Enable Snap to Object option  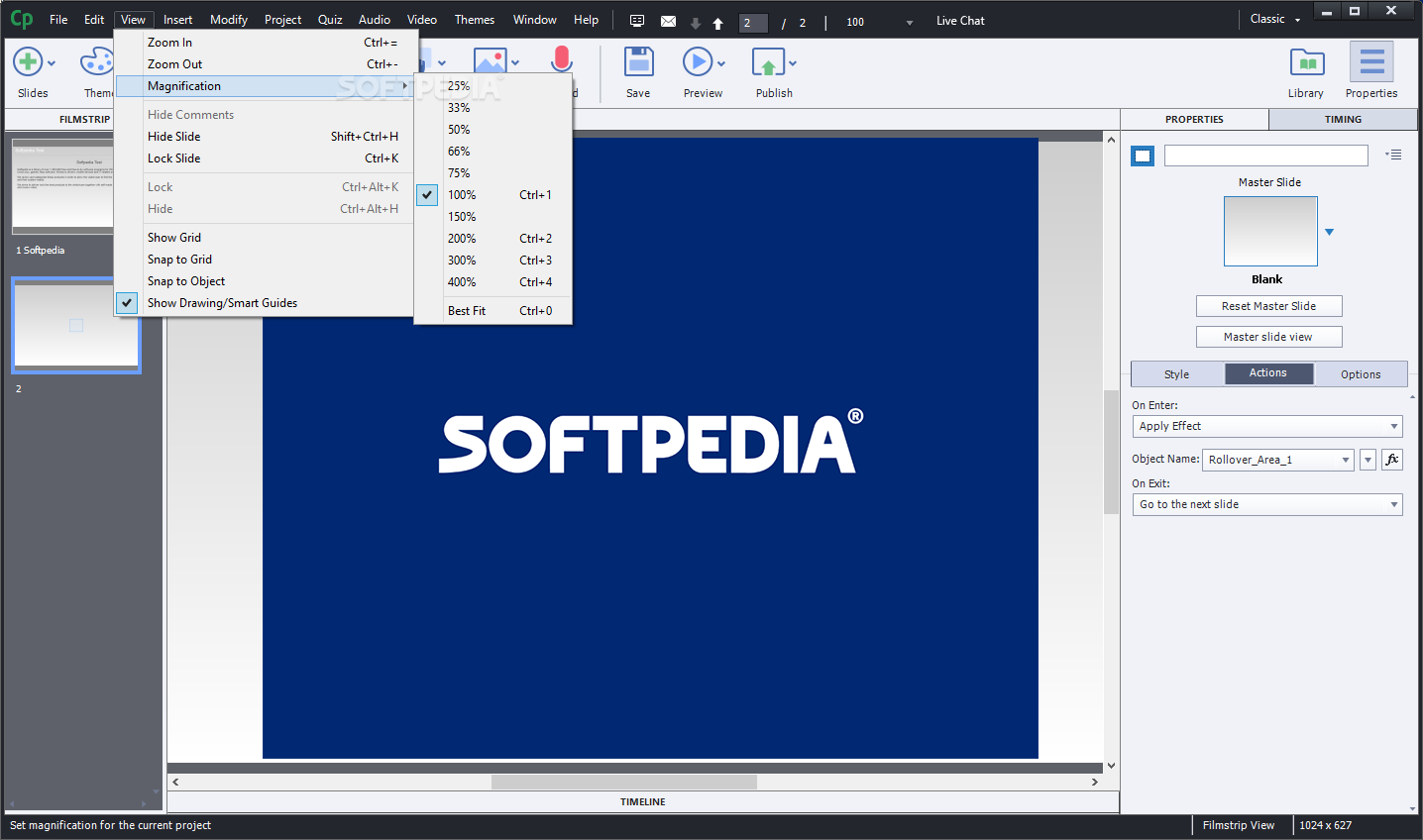(264, 281)
